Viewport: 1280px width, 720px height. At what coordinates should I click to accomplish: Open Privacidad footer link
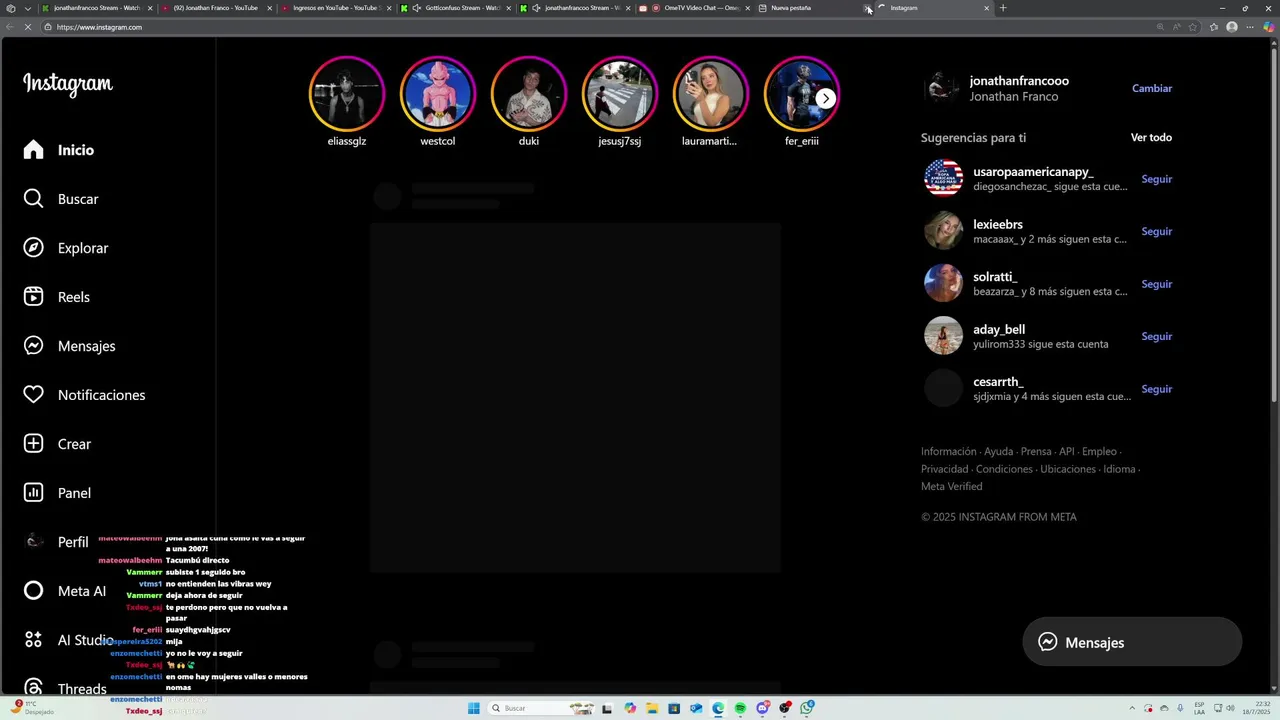[944, 469]
